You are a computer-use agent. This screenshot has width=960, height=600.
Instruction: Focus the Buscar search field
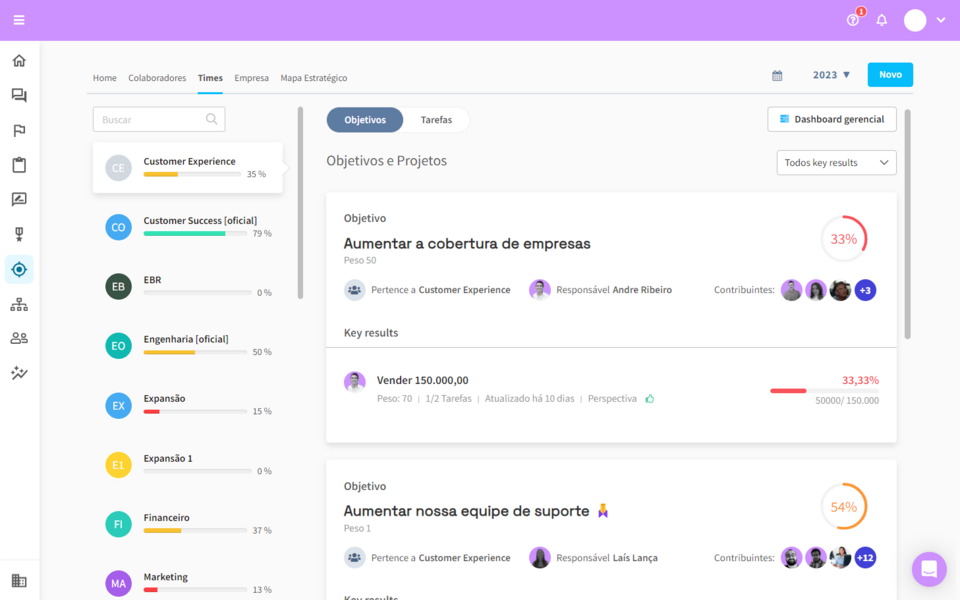(x=159, y=119)
